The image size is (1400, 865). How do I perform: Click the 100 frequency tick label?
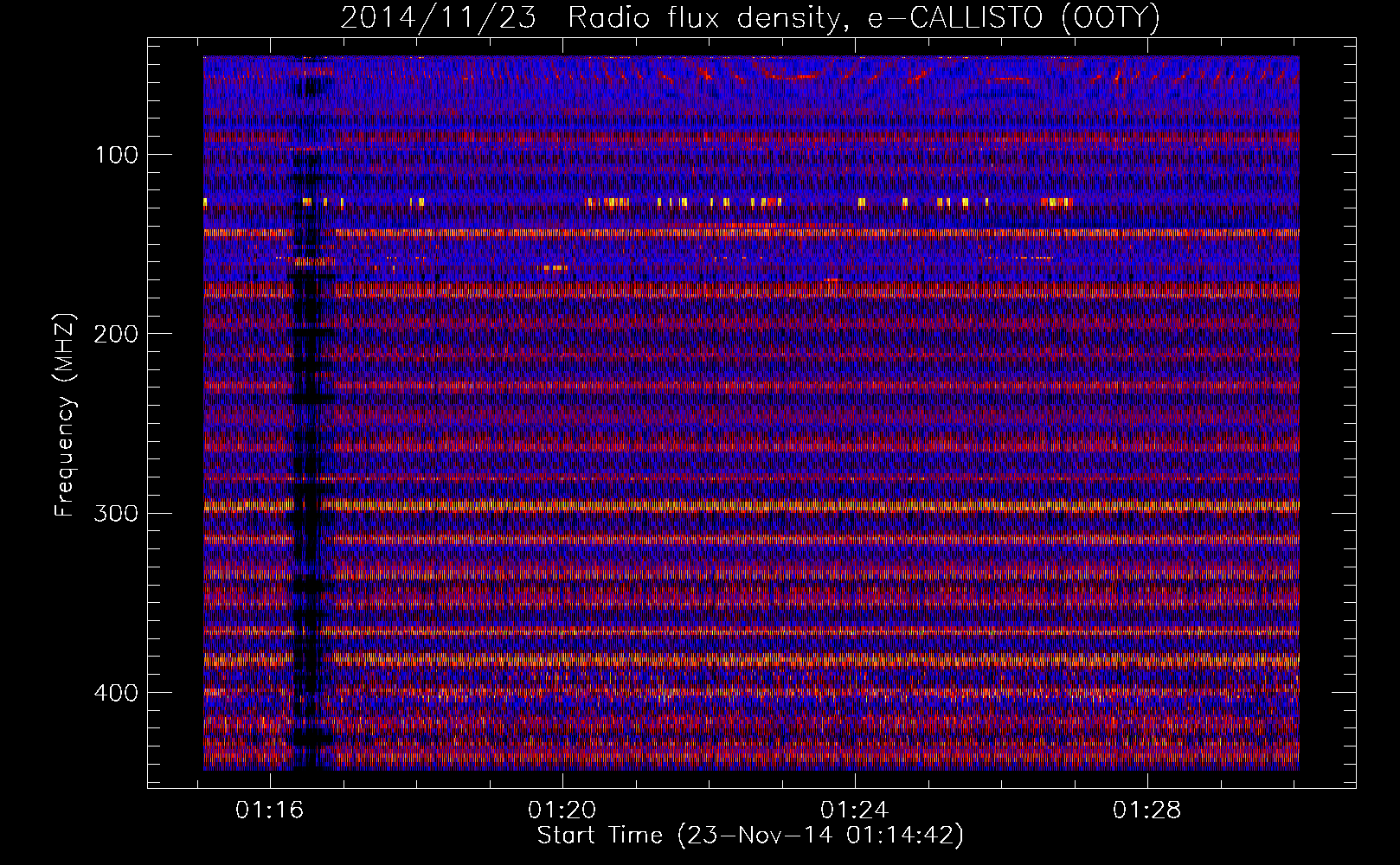[x=117, y=155]
